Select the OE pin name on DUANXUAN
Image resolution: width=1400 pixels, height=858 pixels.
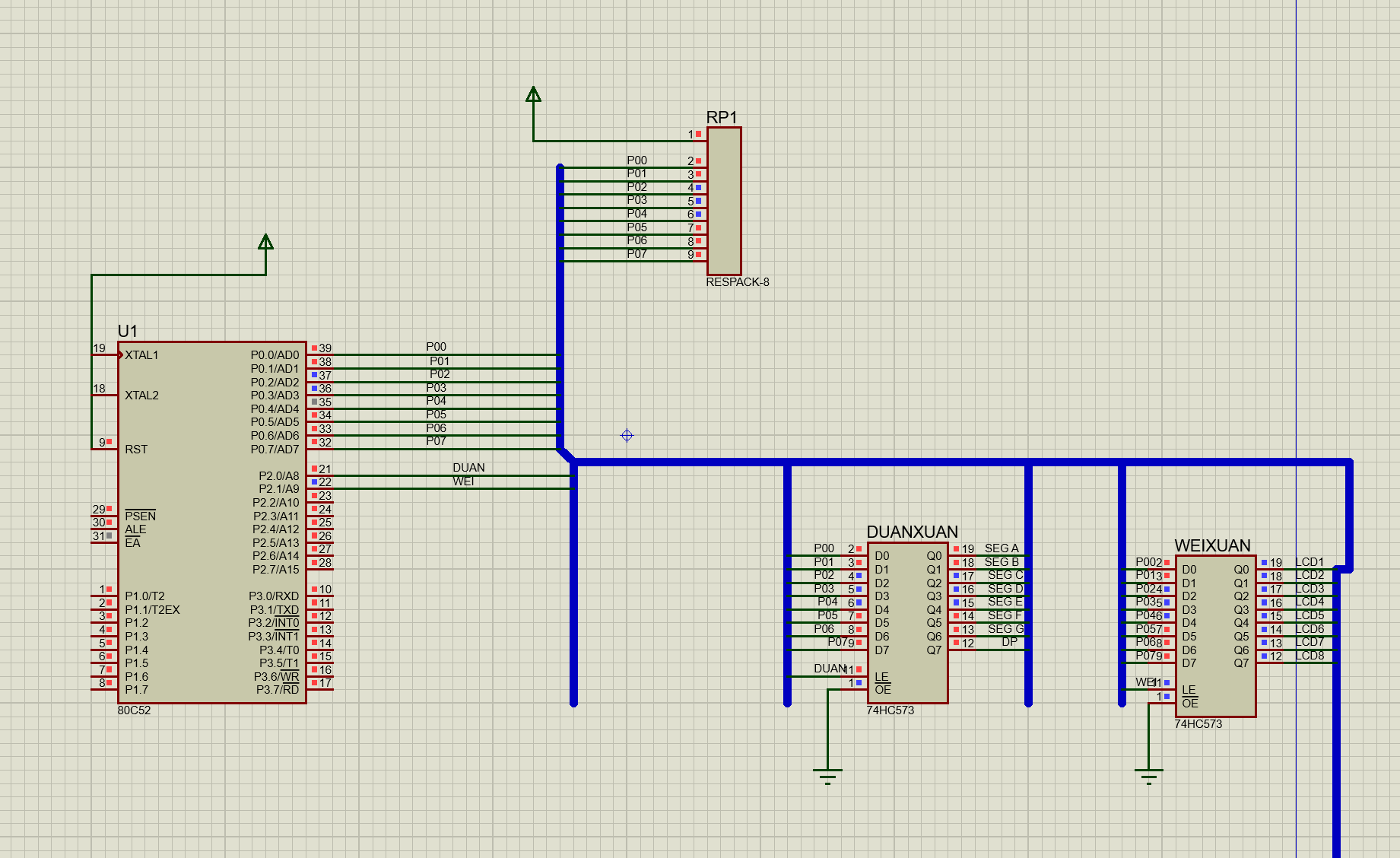[882, 690]
